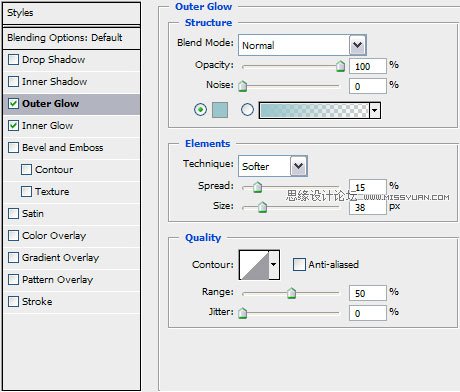Enable the Anti-aliased checkbox
Image resolution: width=460 pixels, height=392 pixels.
(x=299, y=265)
